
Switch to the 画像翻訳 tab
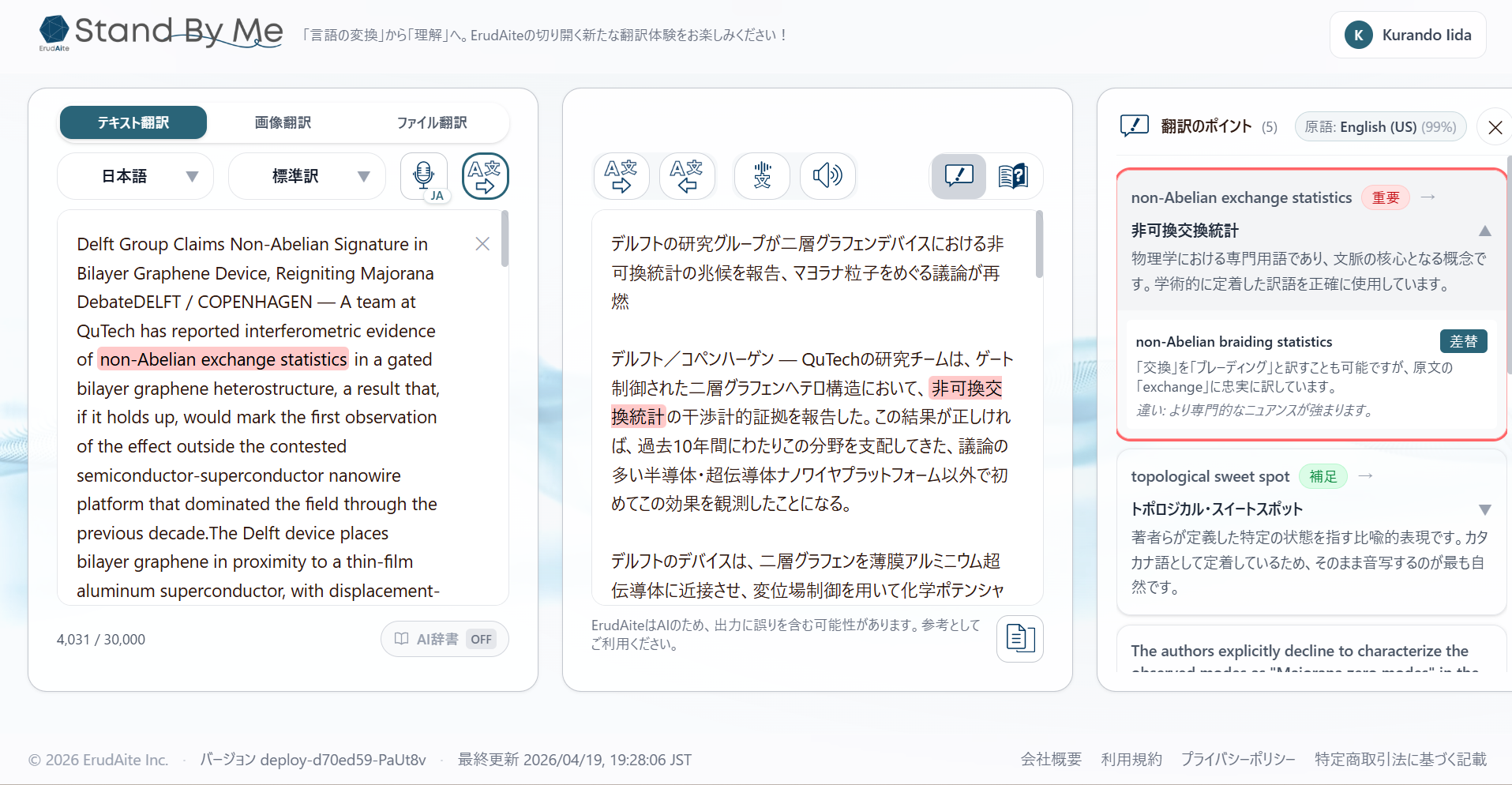282,122
